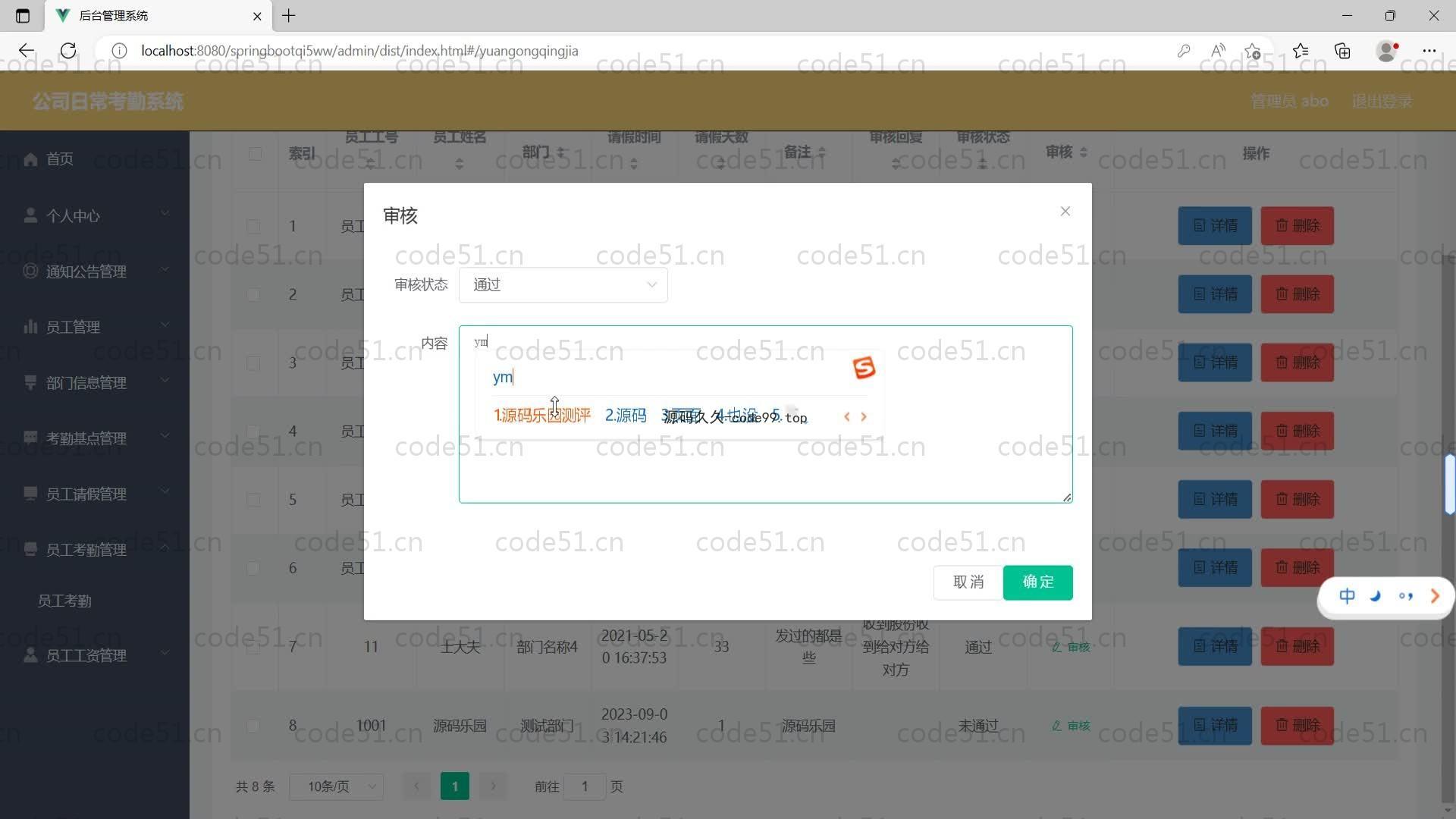1456x819 pixels.
Task: Go to pagination page 1
Action: tap(455, 787)
